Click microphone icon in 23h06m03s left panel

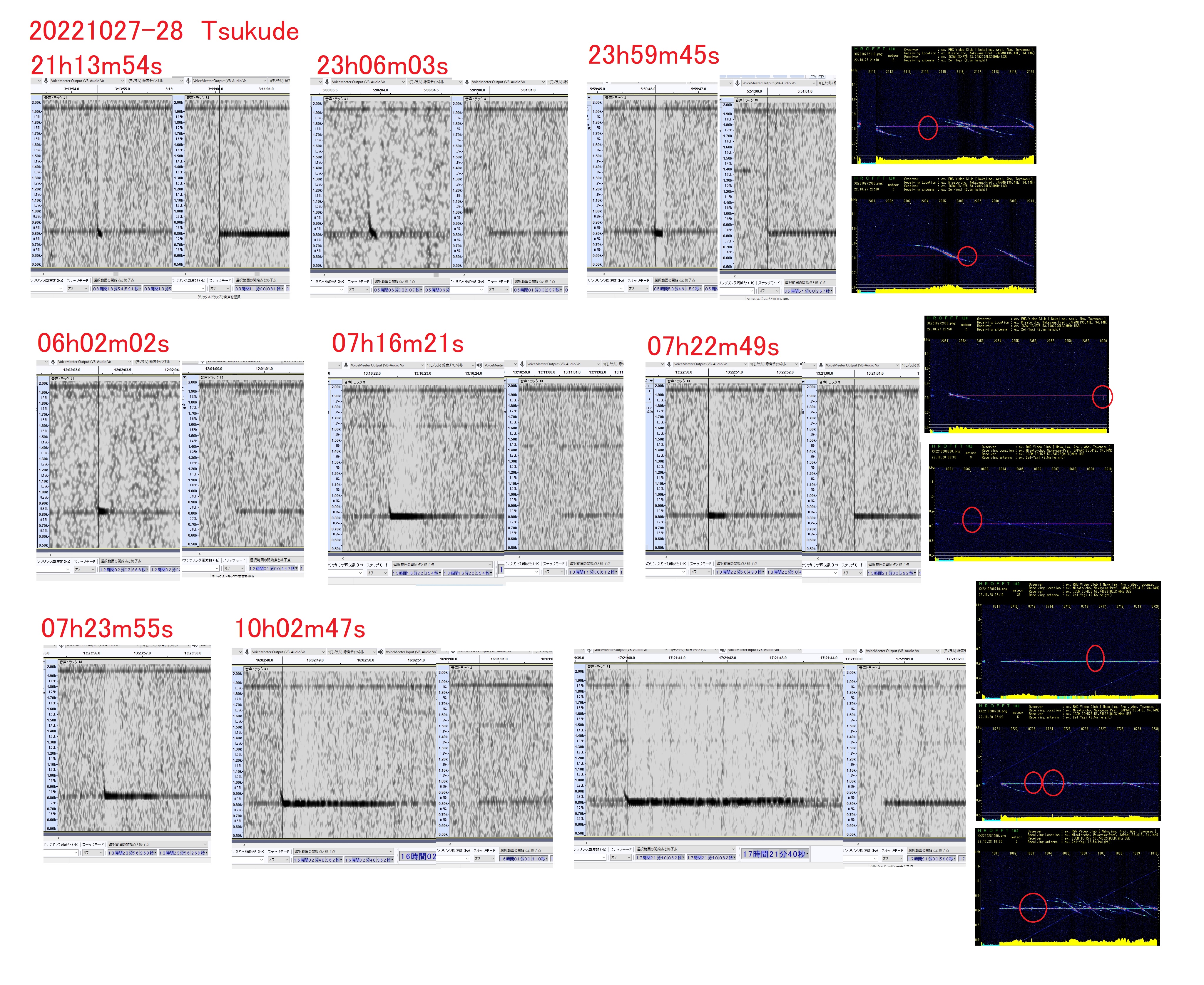(327, 82)
